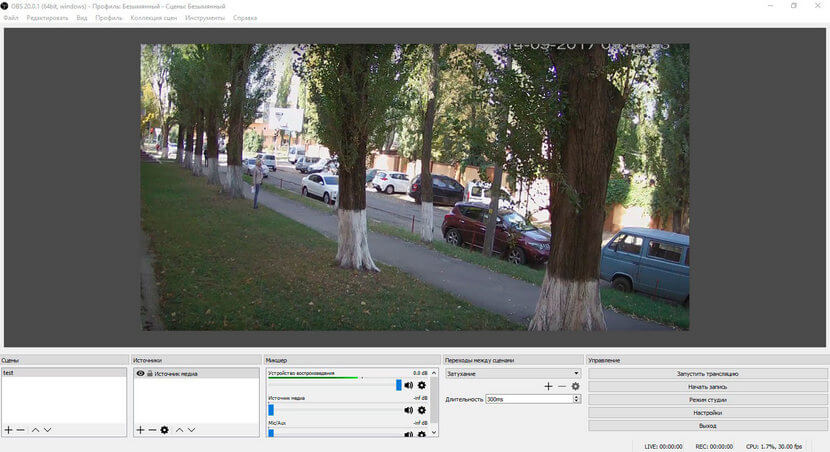Click the Начать запись button
This screenshot has height=452, width=830.
(707, 387)
